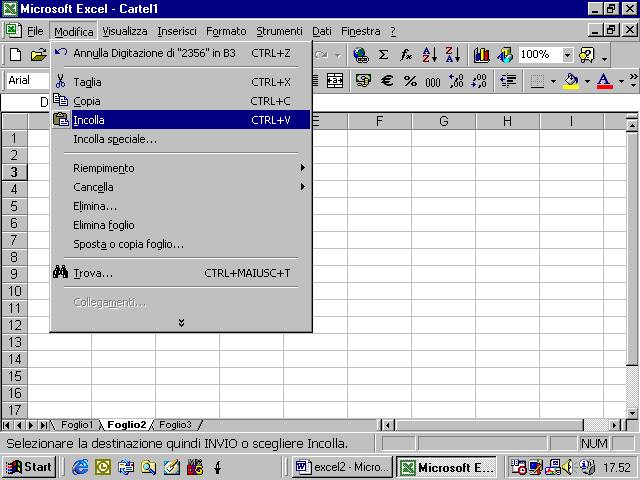
Task: Apply the Percent style icon
Action: pos(410,80)
